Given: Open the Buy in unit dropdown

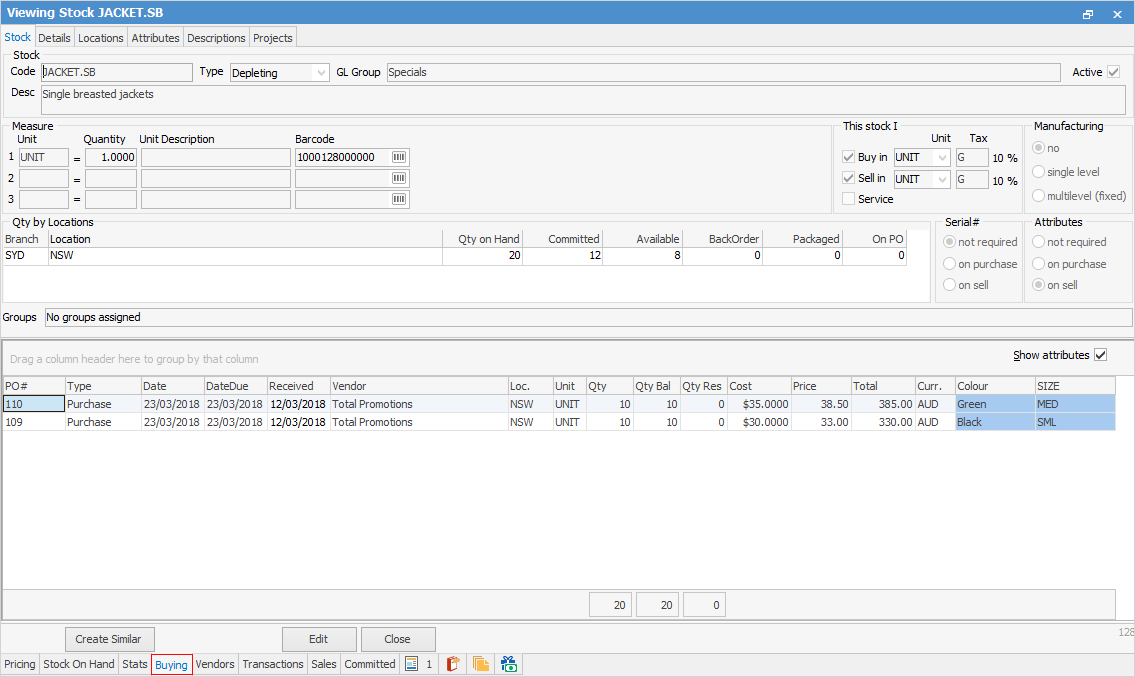Looking at the screenshot, I should pyautogui.click(x=941, y=158).
